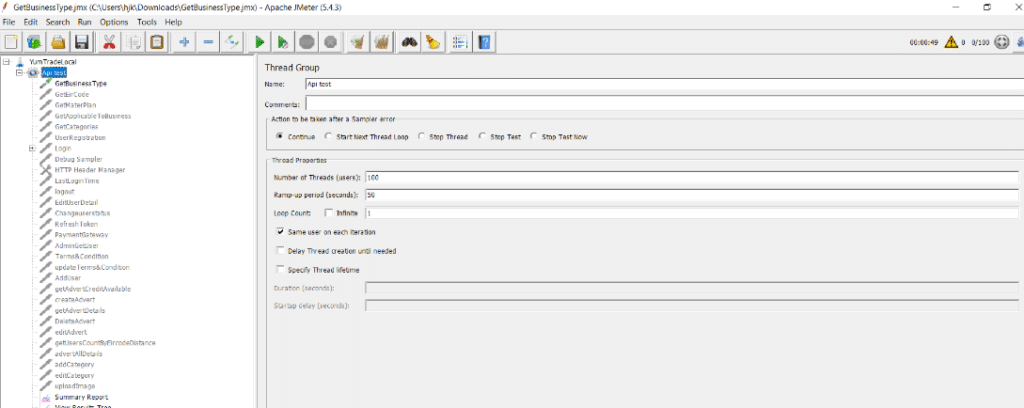
Task: Toggle Same user on each iteration
Action: click(x=280, y=232)
